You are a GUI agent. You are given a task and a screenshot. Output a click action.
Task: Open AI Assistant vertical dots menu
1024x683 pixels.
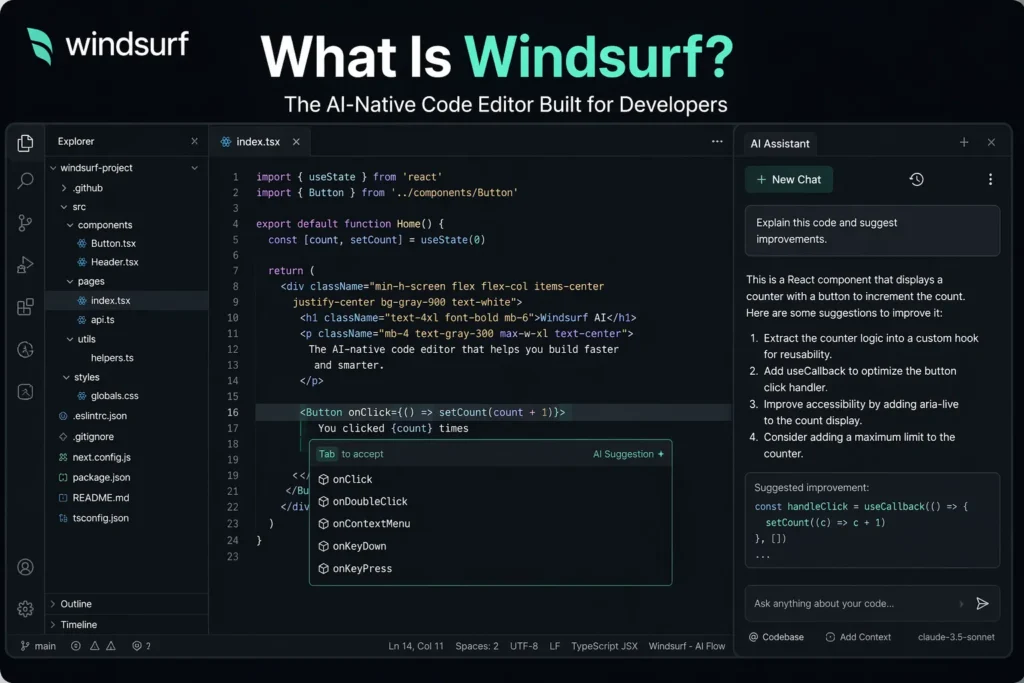[x=990, y=180]
